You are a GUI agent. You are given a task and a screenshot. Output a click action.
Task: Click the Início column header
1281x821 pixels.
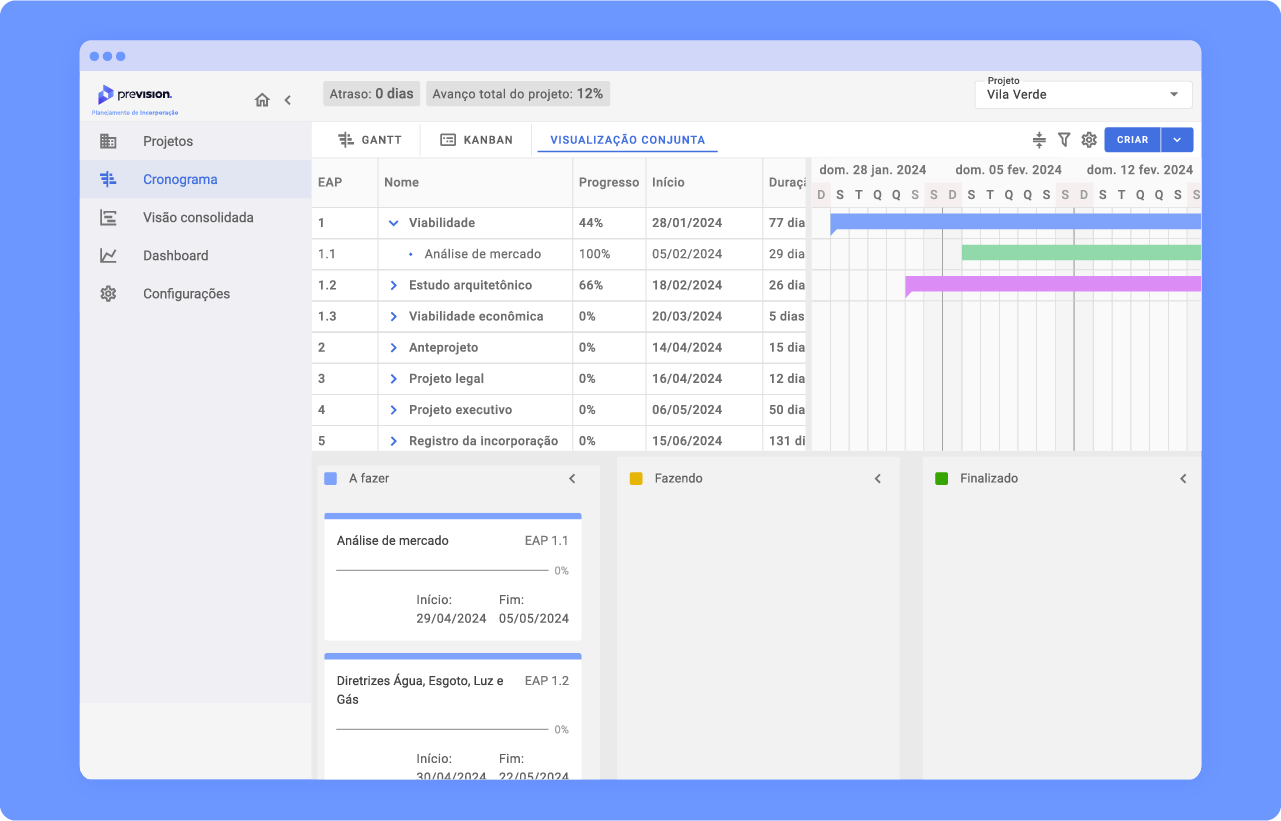[704, 182]
